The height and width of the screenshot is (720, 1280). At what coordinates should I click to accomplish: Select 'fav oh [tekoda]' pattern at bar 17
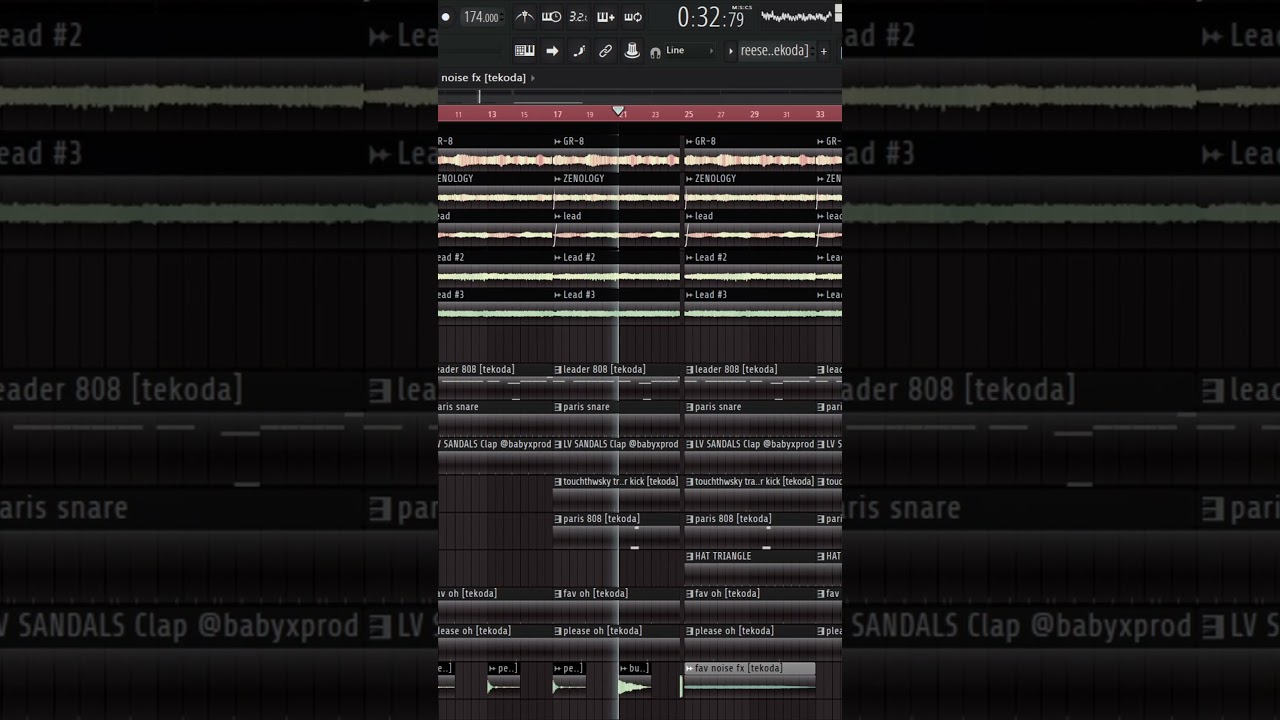616,605
